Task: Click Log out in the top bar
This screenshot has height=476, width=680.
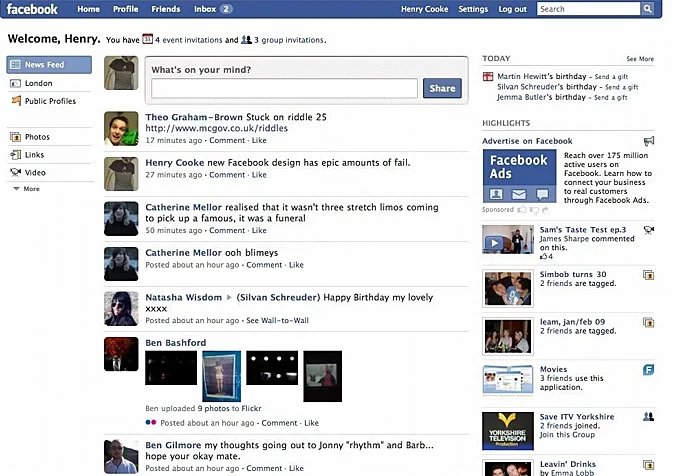Action: coord(512,9)
